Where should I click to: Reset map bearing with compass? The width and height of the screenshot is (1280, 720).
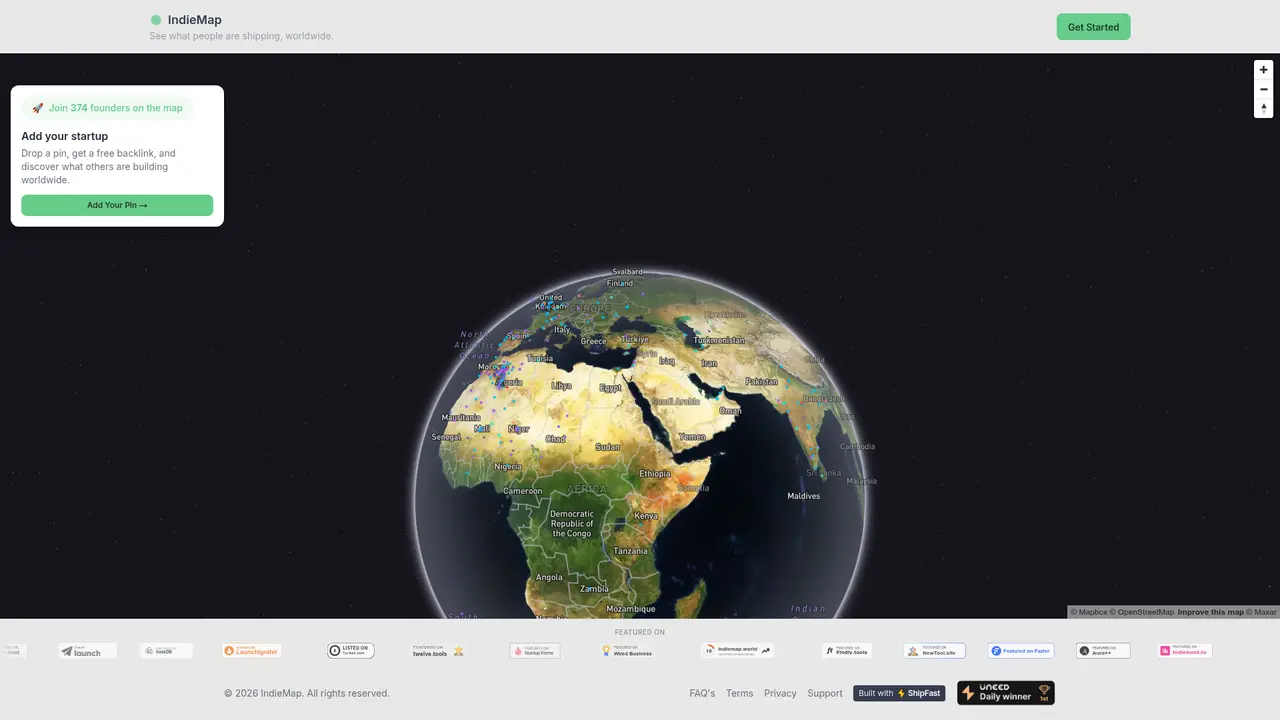coord(1263,108)
